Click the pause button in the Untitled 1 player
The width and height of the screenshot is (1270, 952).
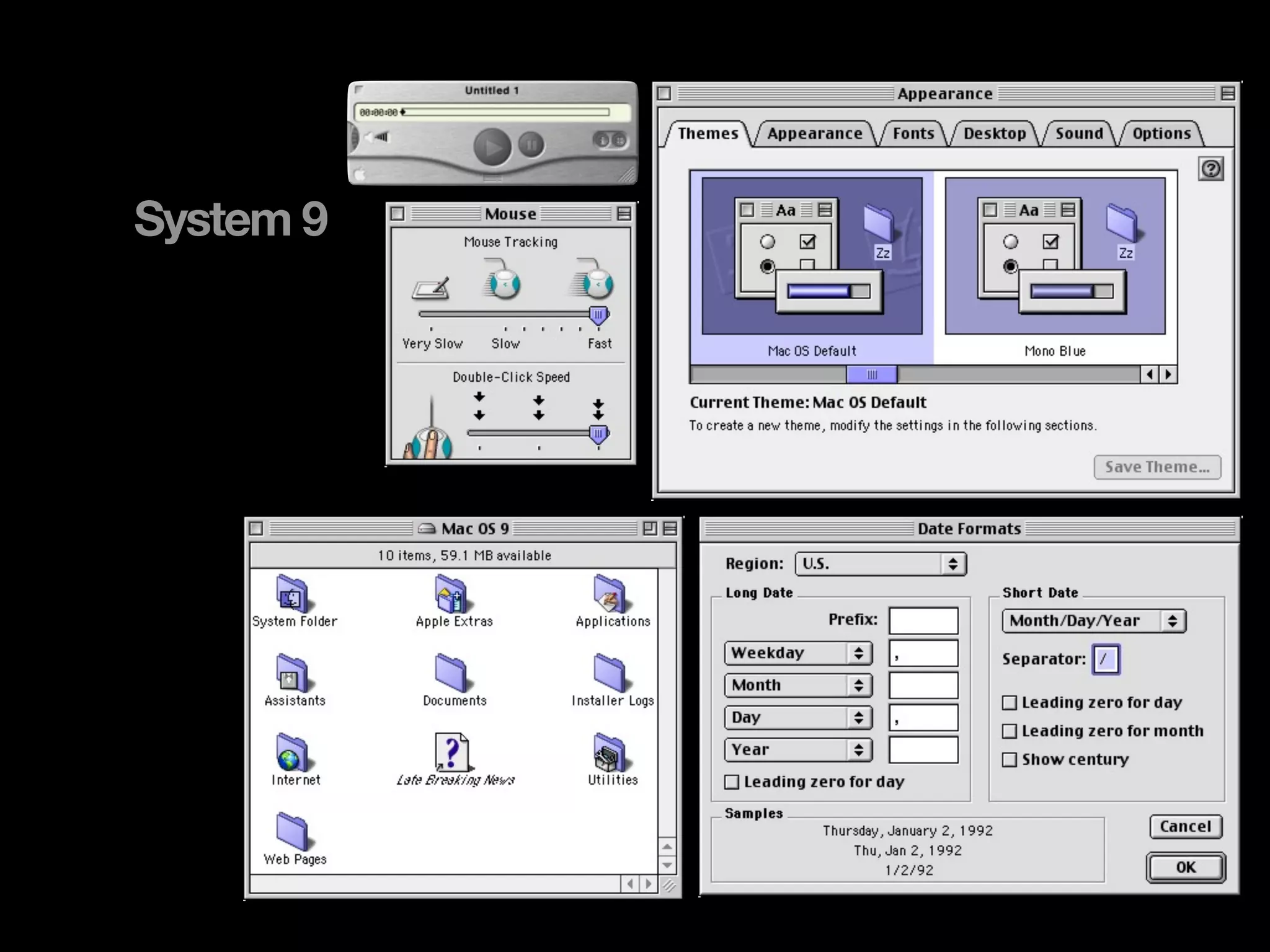(531, 146)
